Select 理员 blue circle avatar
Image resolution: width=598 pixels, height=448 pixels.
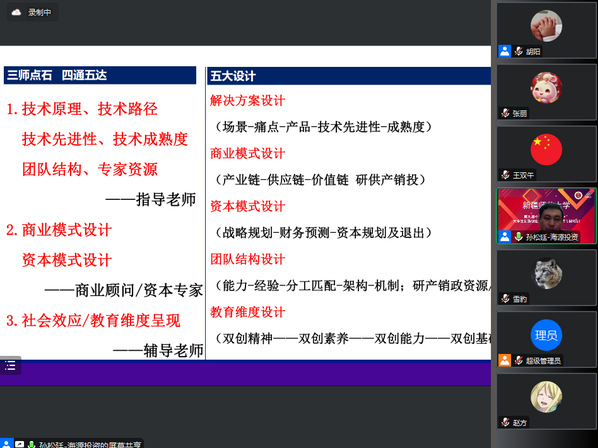pyautogui.click(x=546, y=335)
